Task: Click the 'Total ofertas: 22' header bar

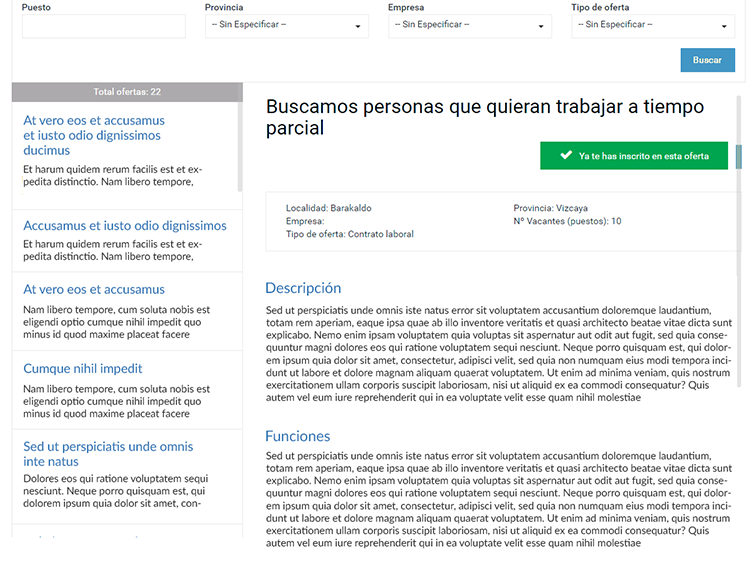Action: (x=127, y=92)
